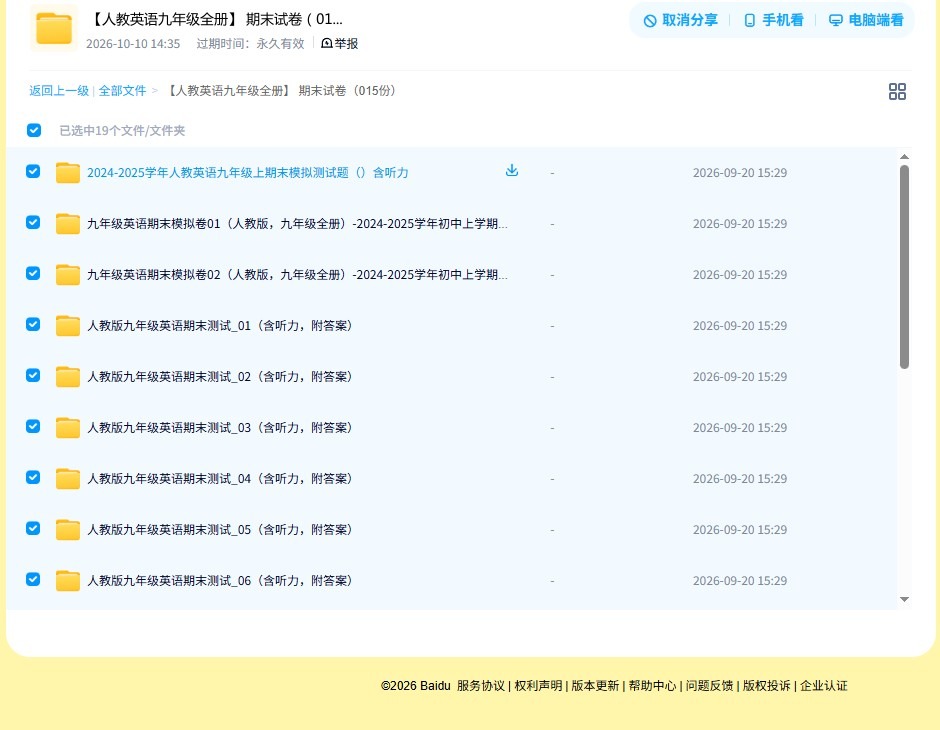Click 手机看 to view on phone
Screen dimensions: 940x730
point(773,20)
